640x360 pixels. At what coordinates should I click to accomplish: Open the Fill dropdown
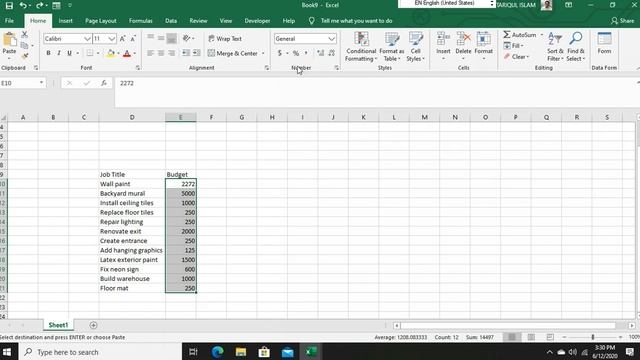pos(513,46)
